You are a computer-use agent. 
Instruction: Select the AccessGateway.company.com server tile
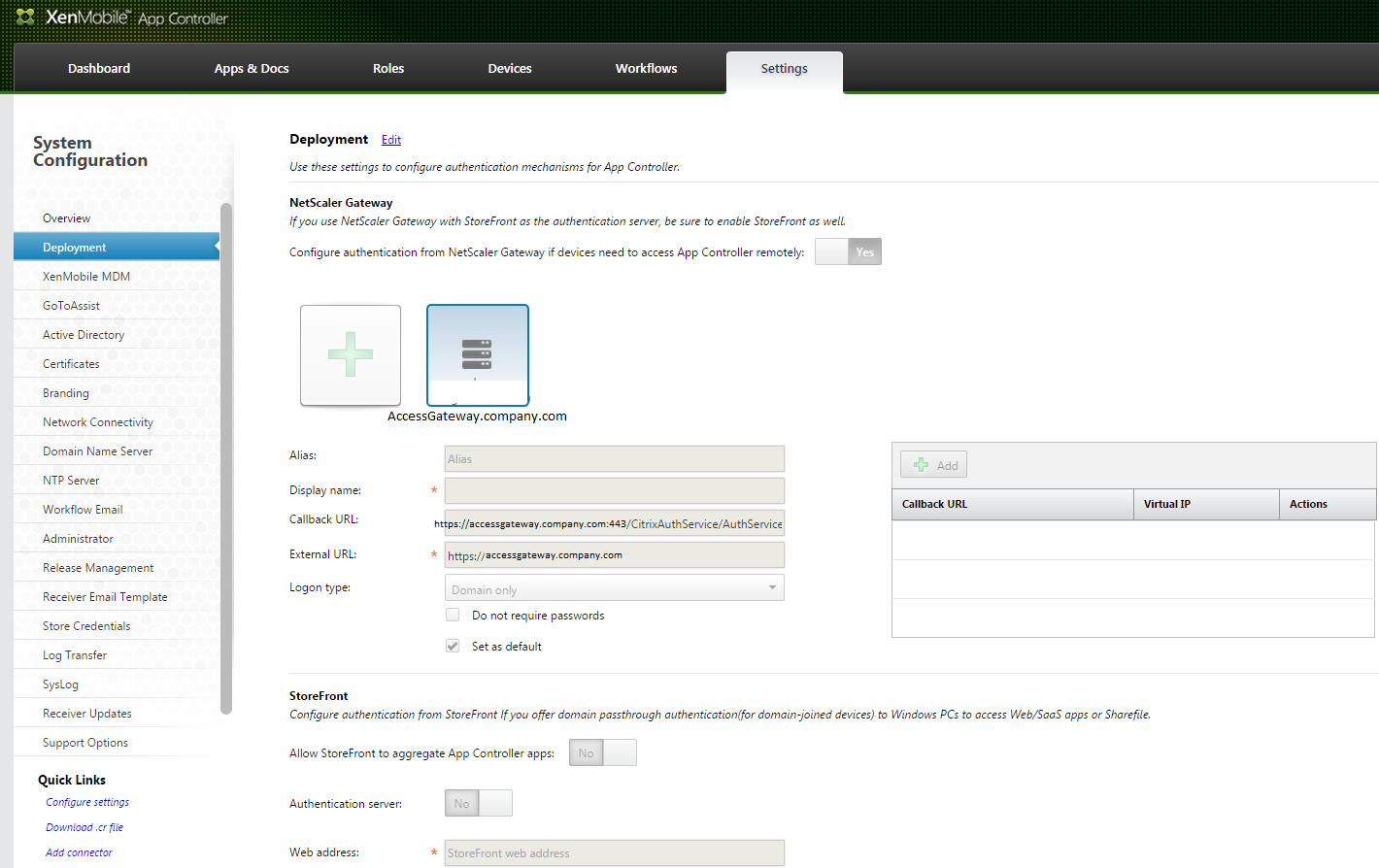pos(477,354)
